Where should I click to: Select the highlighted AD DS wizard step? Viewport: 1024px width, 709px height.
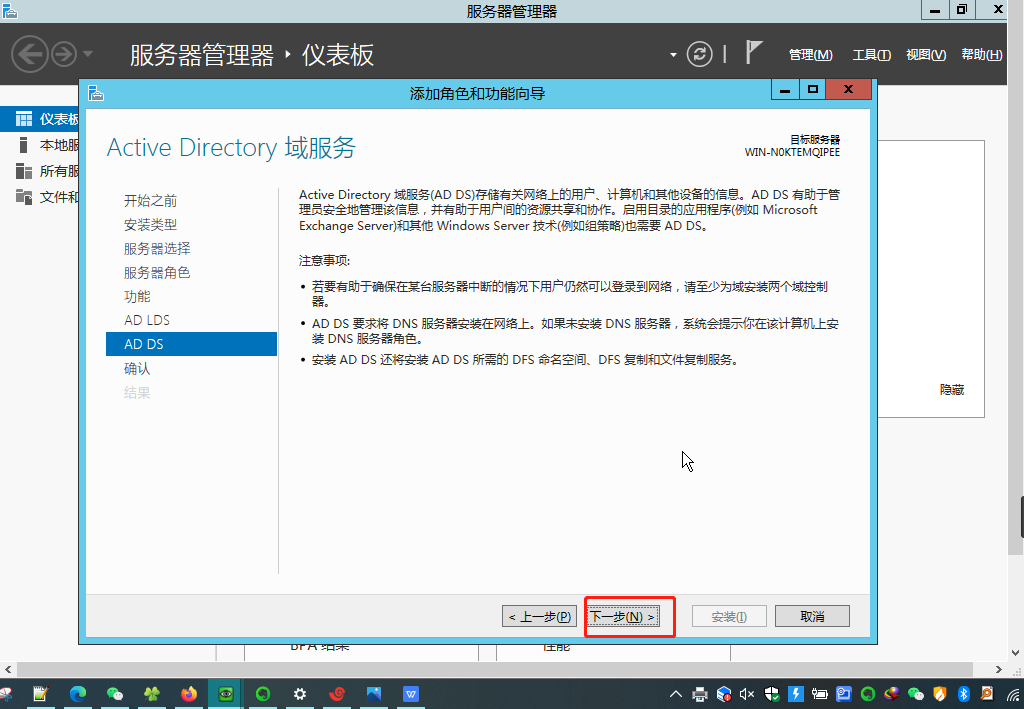coord(191,344)
